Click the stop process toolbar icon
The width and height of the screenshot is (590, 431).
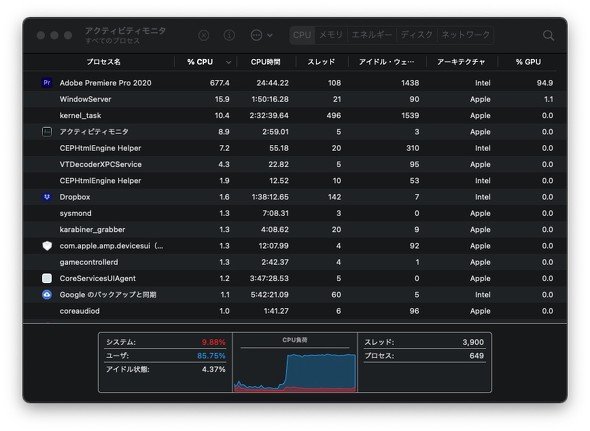204,35
